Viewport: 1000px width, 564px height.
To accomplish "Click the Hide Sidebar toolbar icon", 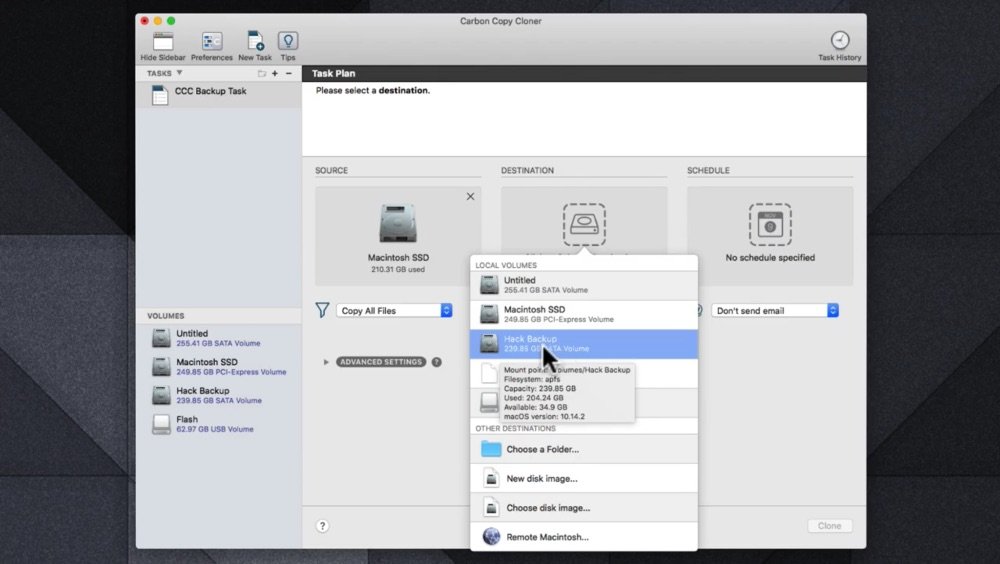I will (162, 42).
